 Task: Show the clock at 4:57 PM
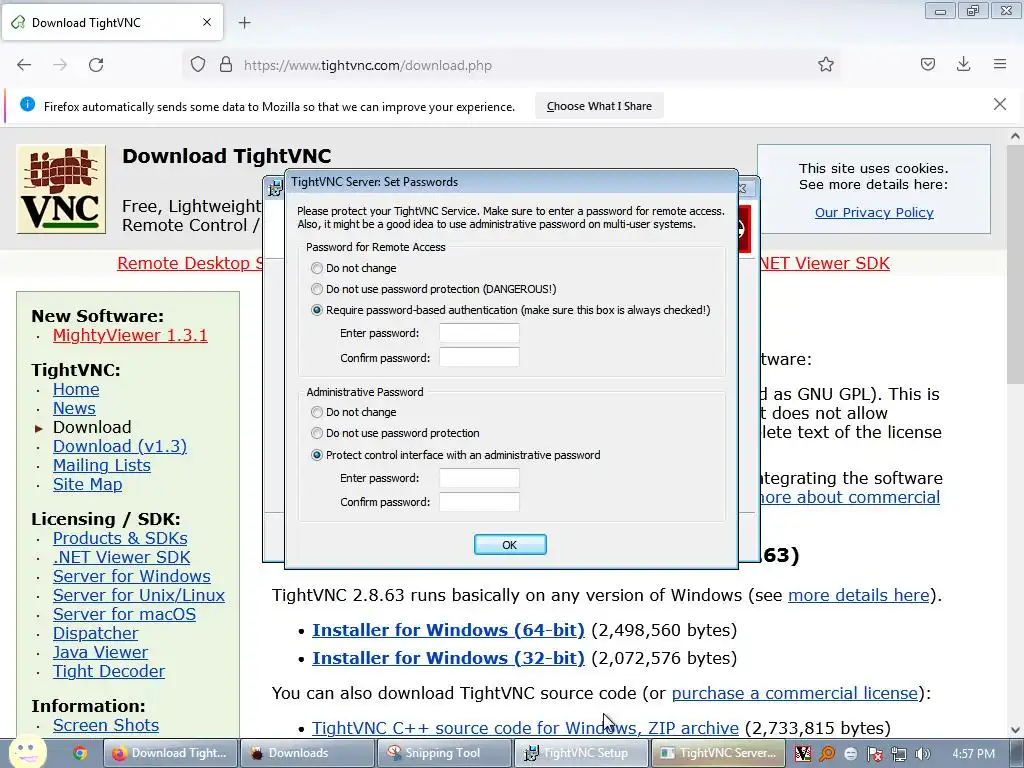click(x=974, y=754)
